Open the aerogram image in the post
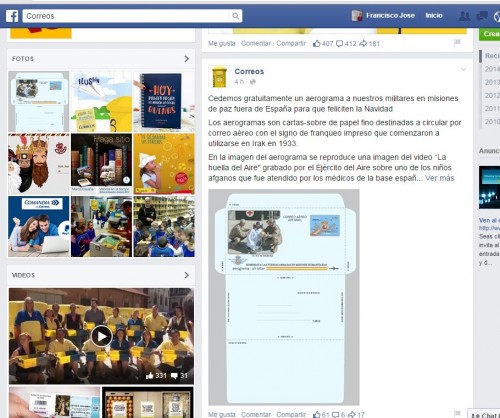The width and height of the screenshot is (500, 418). (x=284, y=297)
